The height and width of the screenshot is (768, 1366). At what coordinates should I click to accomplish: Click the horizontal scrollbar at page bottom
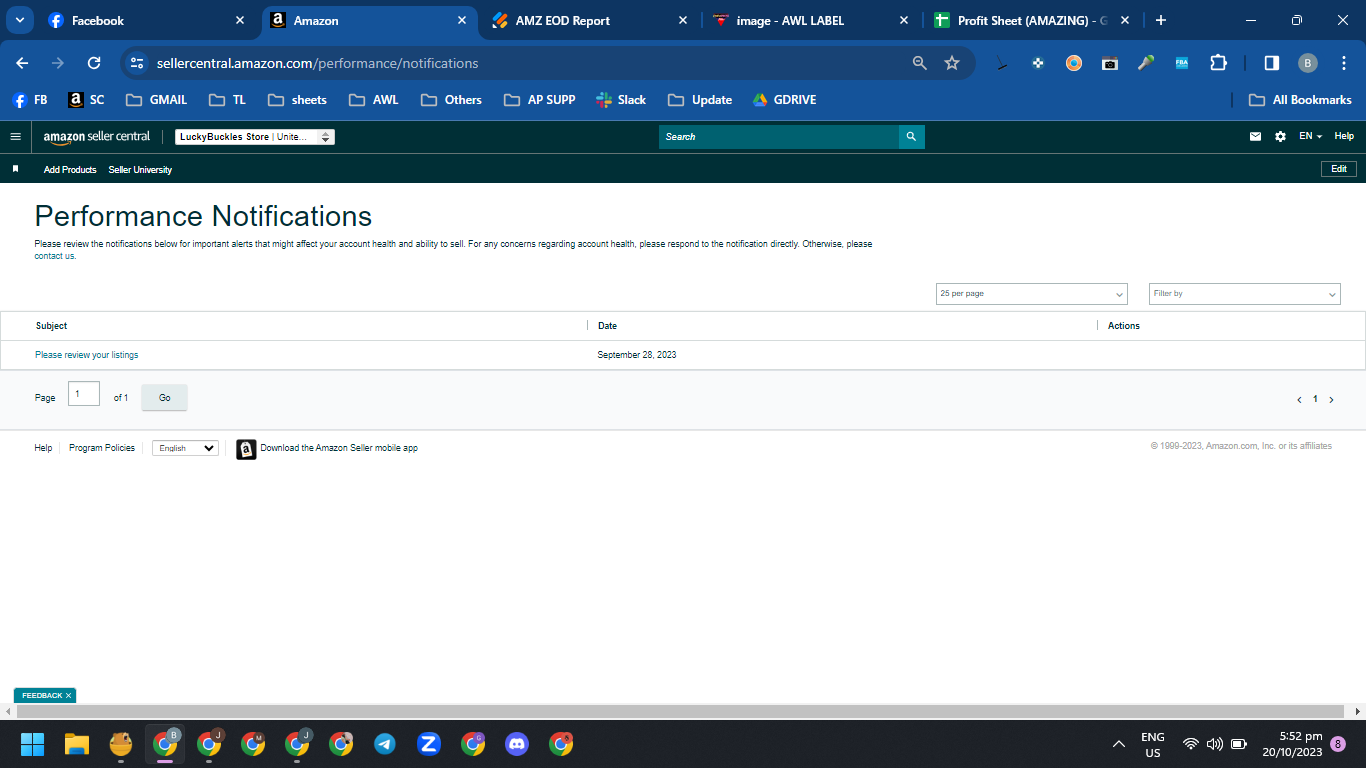682,711
